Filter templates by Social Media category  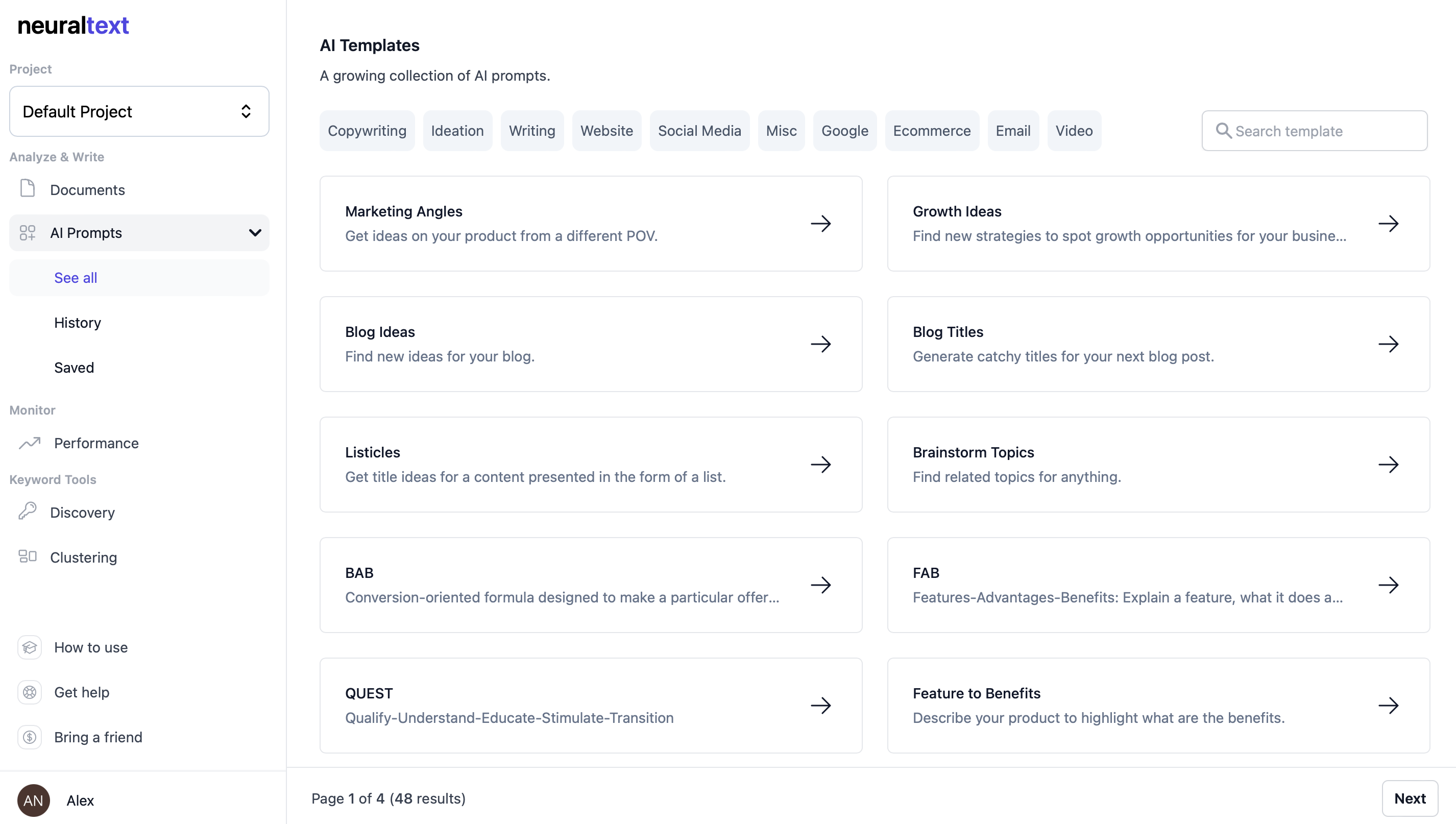(699, 131)
